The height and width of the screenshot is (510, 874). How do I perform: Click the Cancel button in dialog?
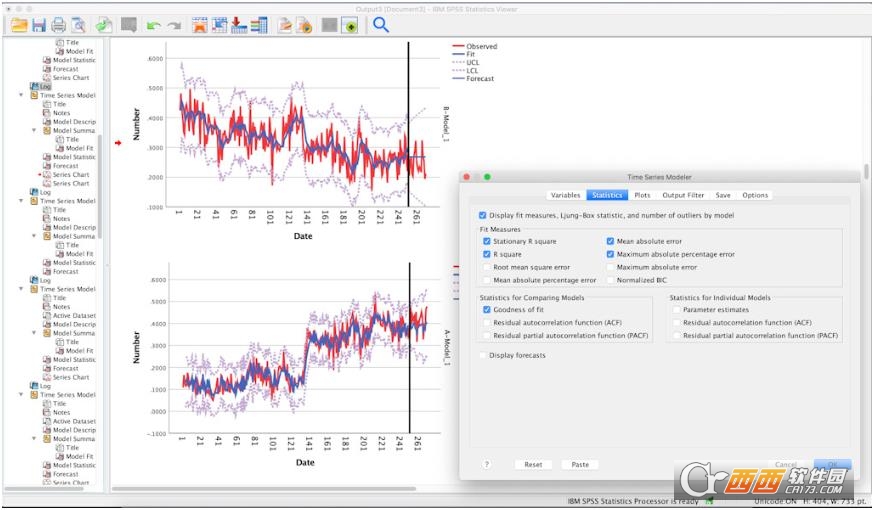pyautogui.click(x=785, y=465)
